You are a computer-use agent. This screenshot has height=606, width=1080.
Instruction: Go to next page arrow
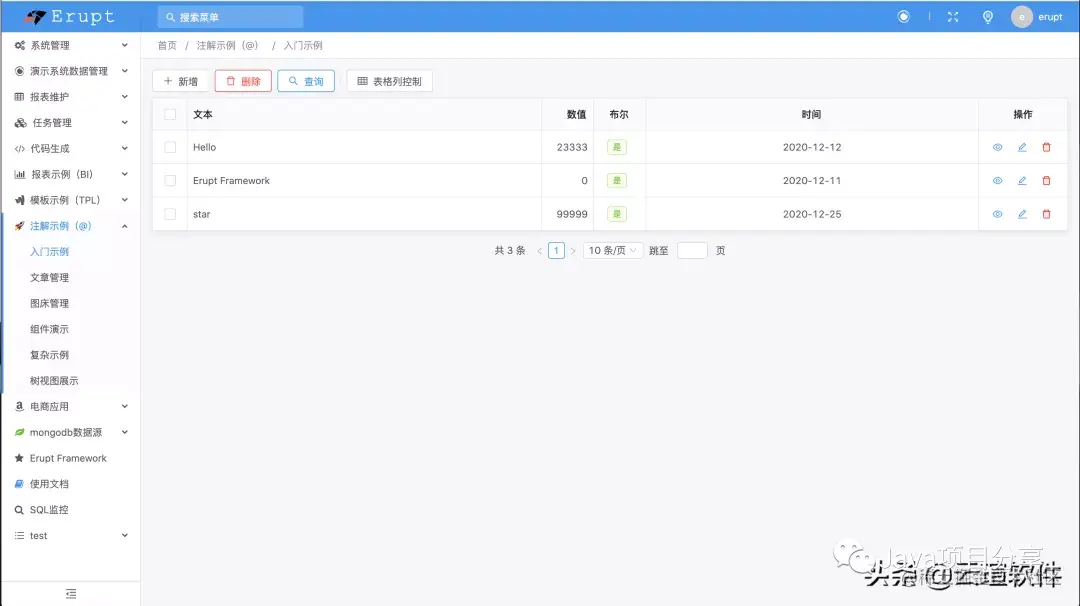tap(573, 251)
